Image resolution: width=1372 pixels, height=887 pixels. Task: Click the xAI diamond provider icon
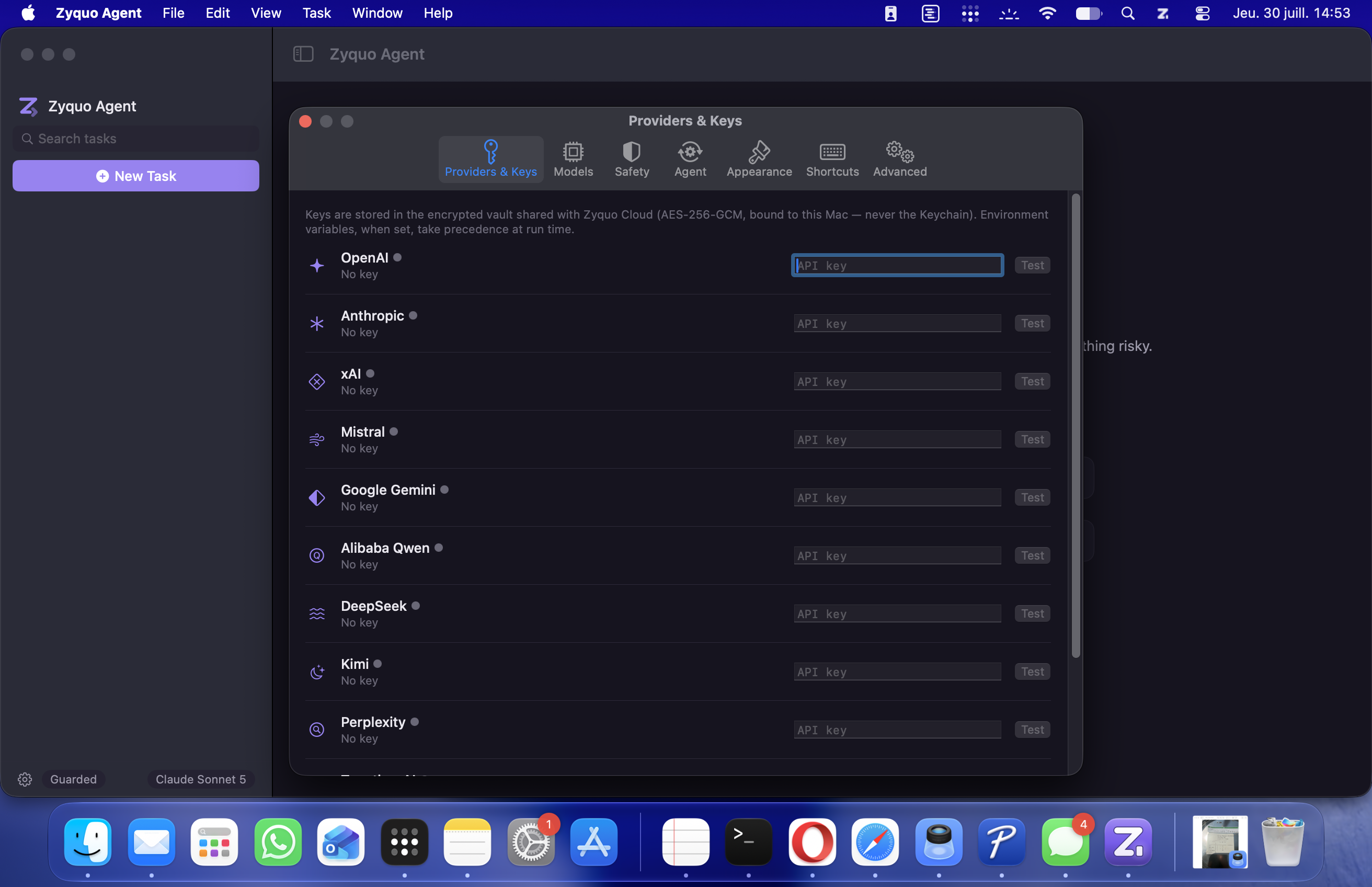pos(317,381)
